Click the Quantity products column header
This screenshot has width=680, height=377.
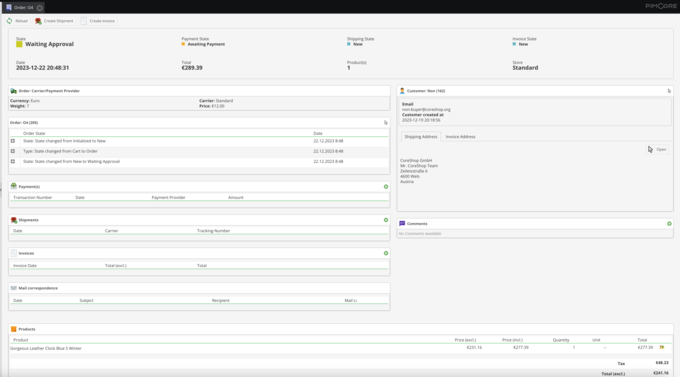[561, 340]
